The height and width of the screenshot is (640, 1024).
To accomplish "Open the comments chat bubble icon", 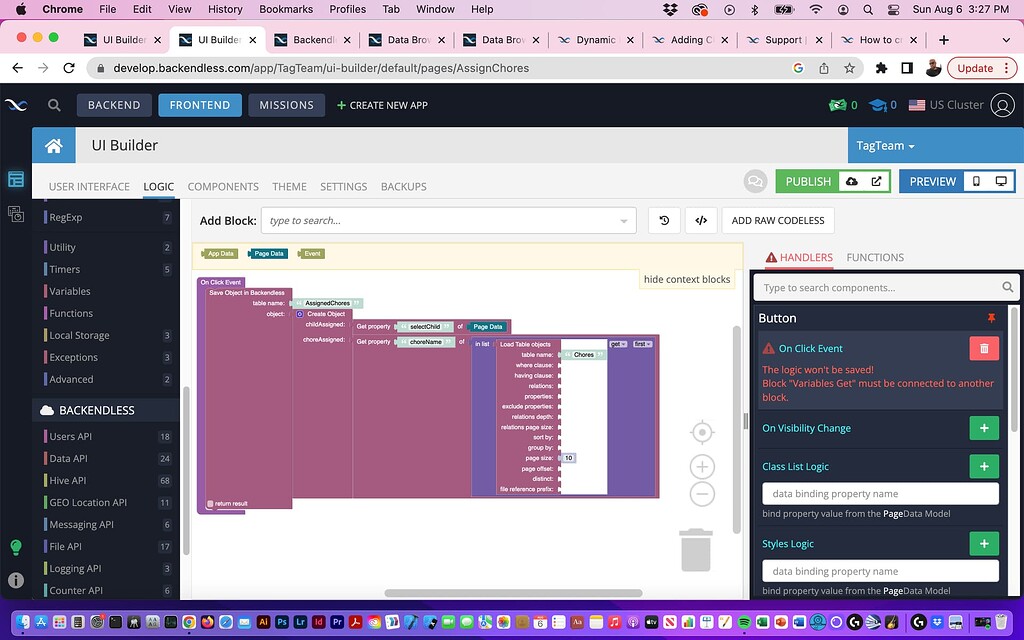I will tap(755, 181).
